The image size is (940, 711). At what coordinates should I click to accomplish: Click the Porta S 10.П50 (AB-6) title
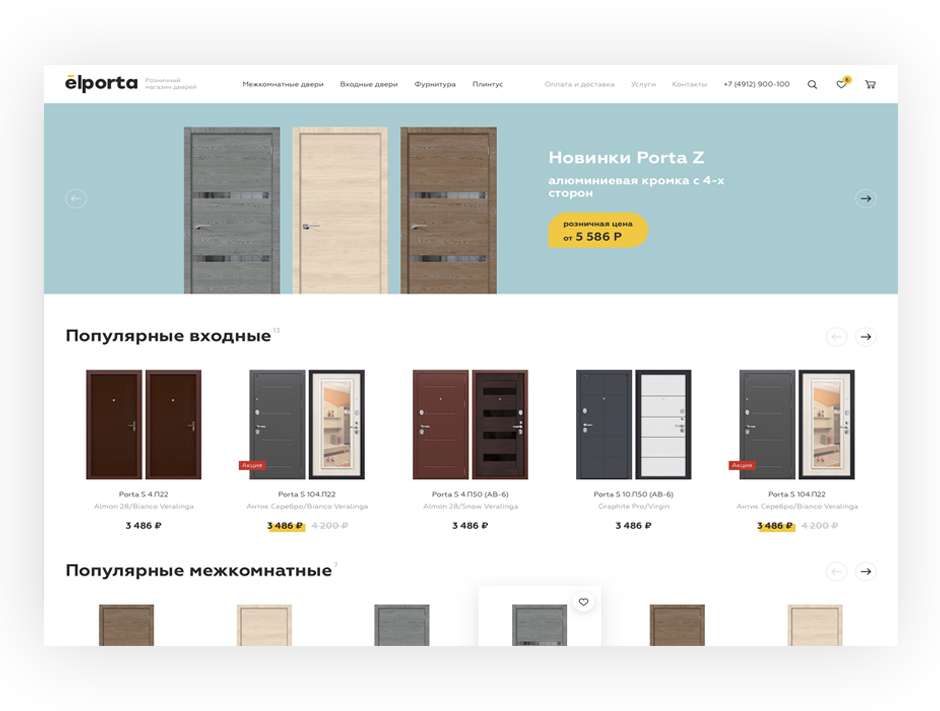tap(633, 495)
